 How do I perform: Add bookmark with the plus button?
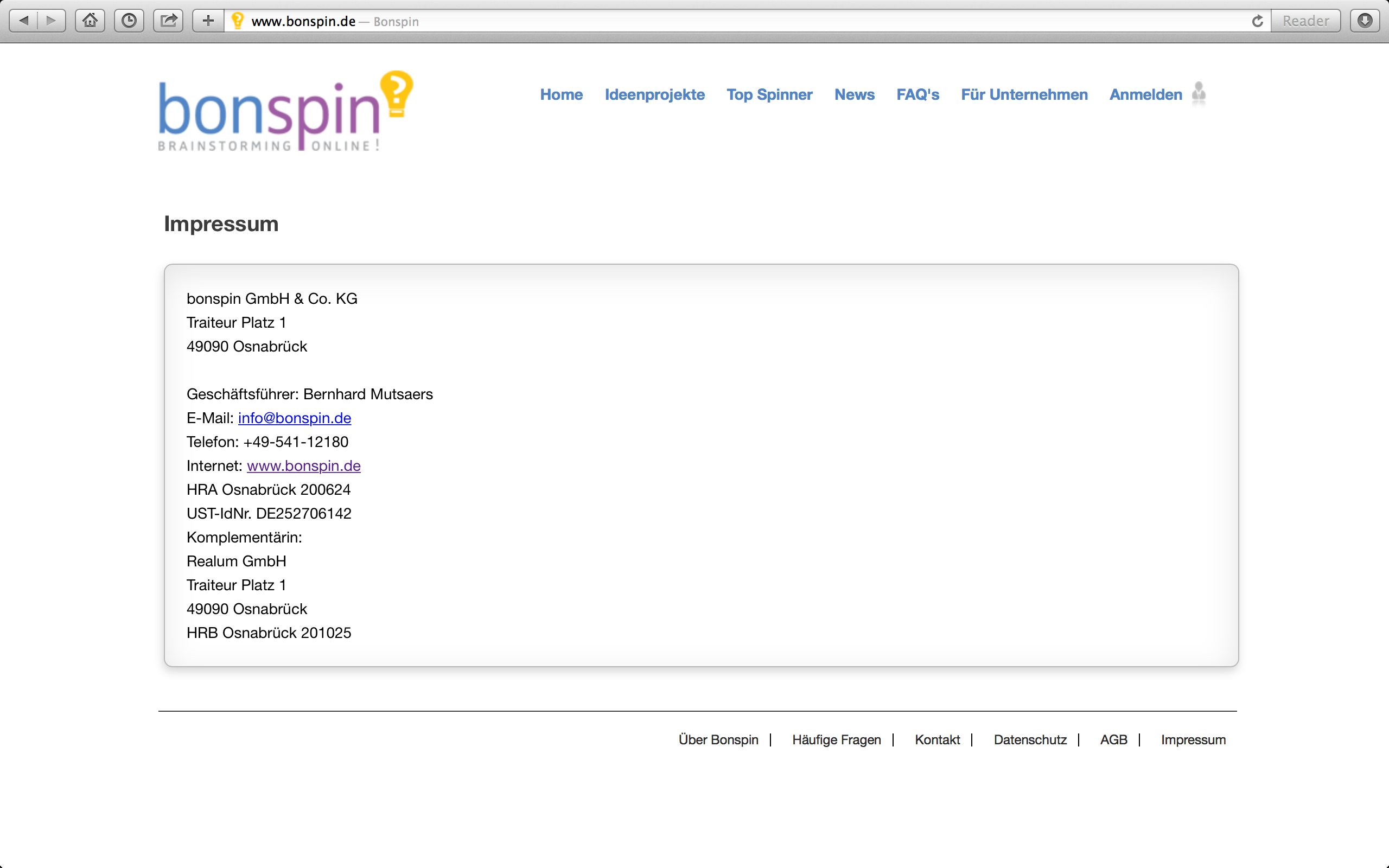(208, 21)
